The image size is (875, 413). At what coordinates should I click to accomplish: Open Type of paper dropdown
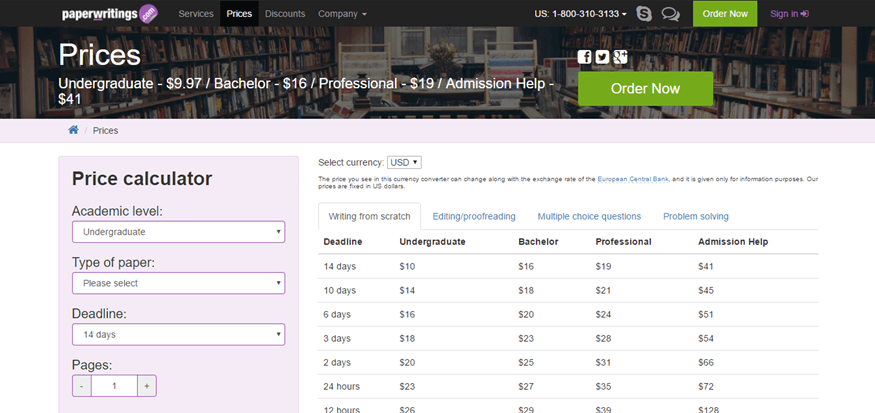(179, 283)
